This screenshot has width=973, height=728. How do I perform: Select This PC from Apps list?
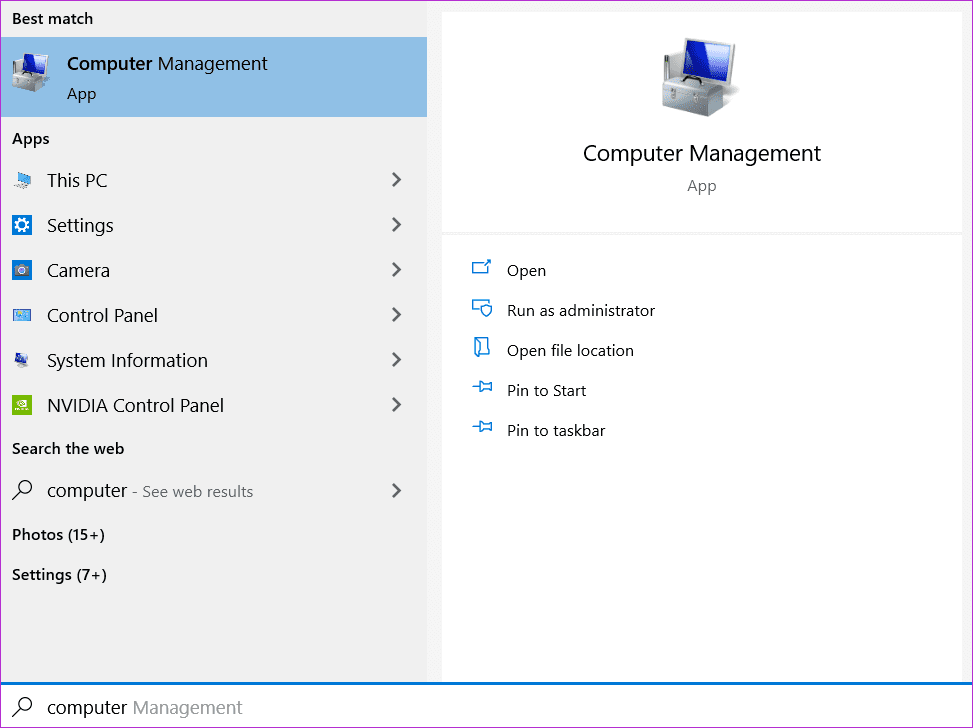pos(213,181)
